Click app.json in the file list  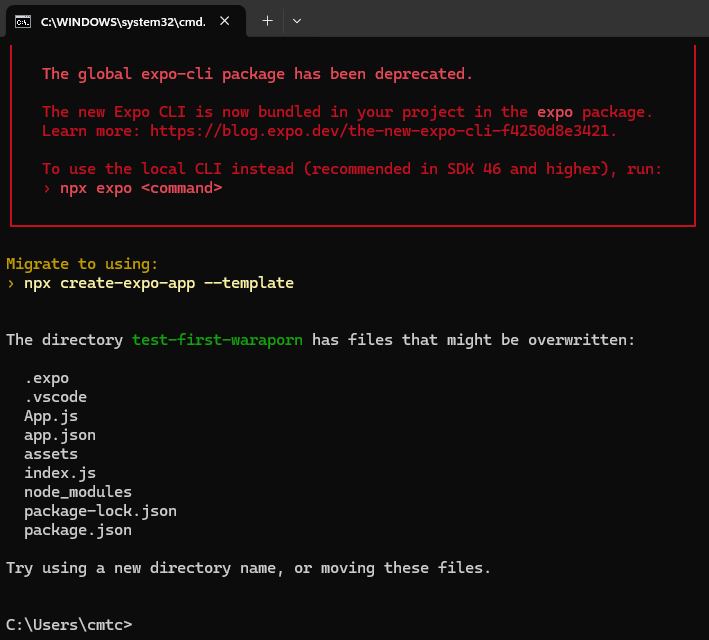pyautogui.click(x=60, y=435)
